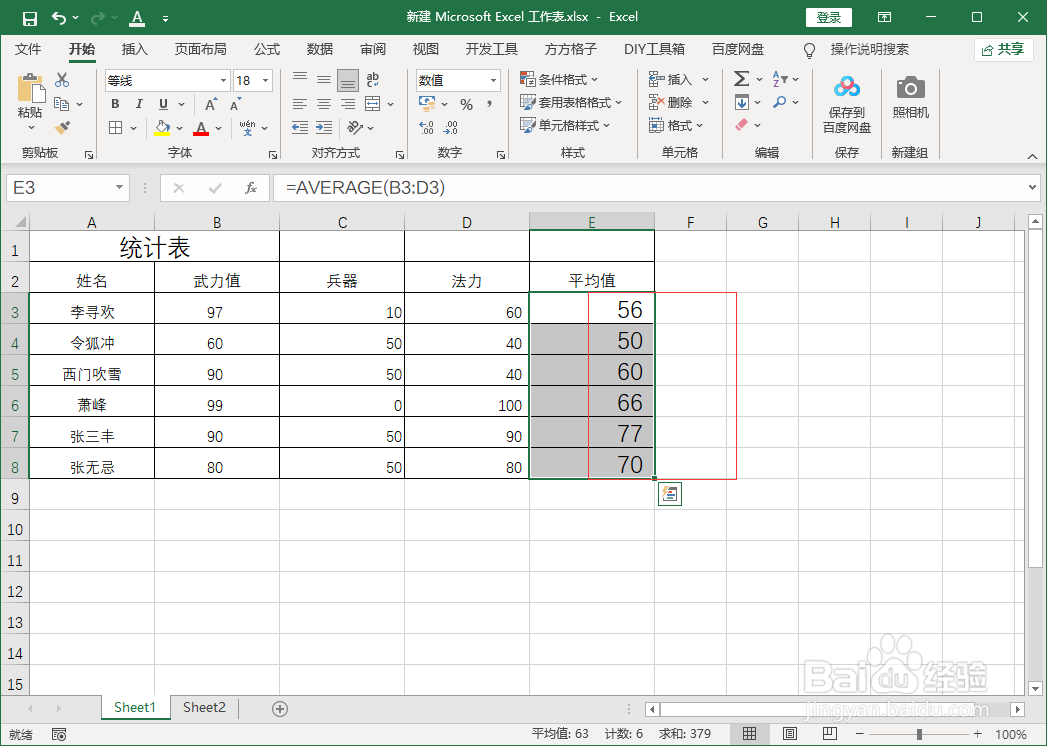Increase the font size

(211, 104)
